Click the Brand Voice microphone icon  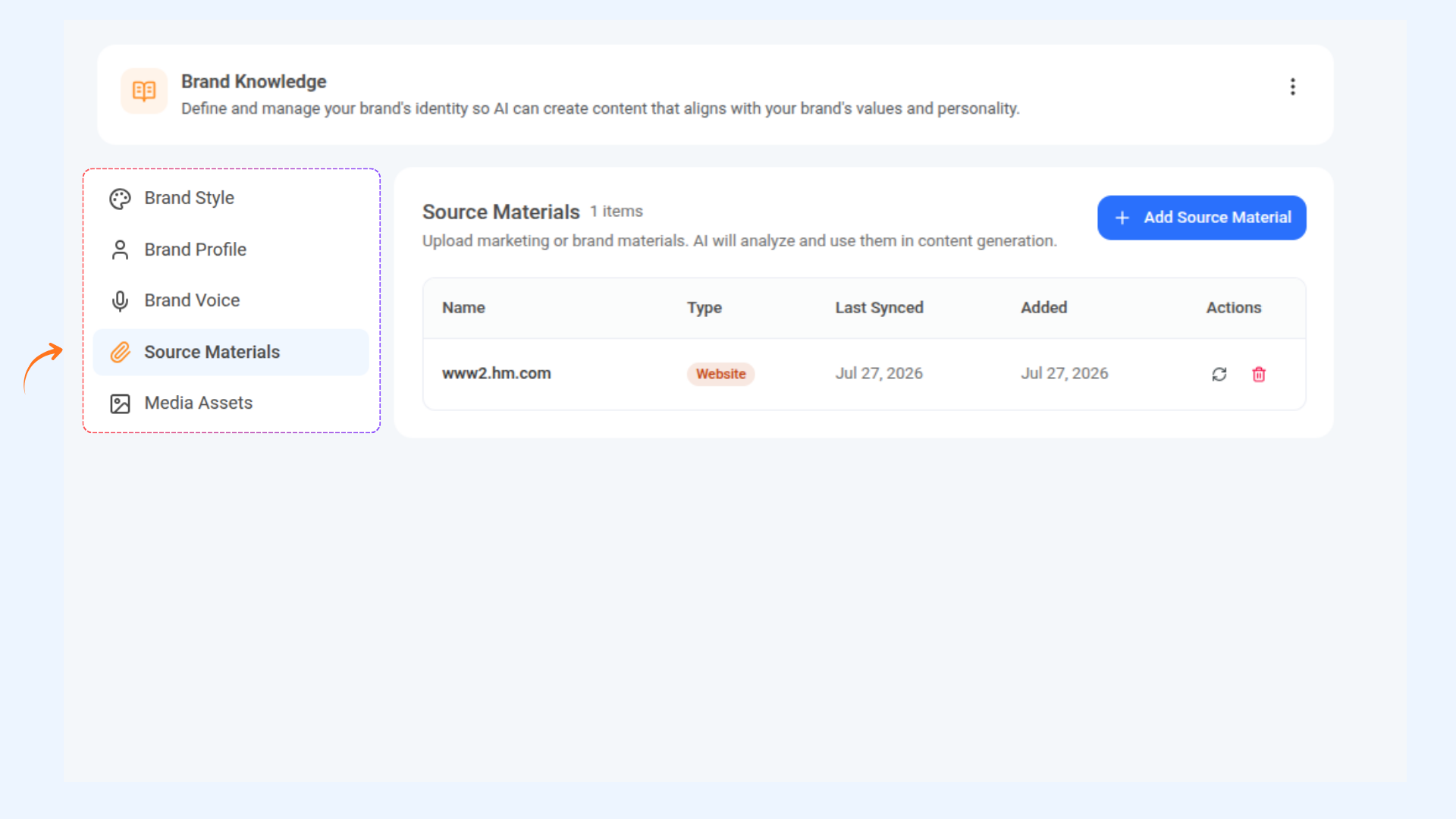120,301
